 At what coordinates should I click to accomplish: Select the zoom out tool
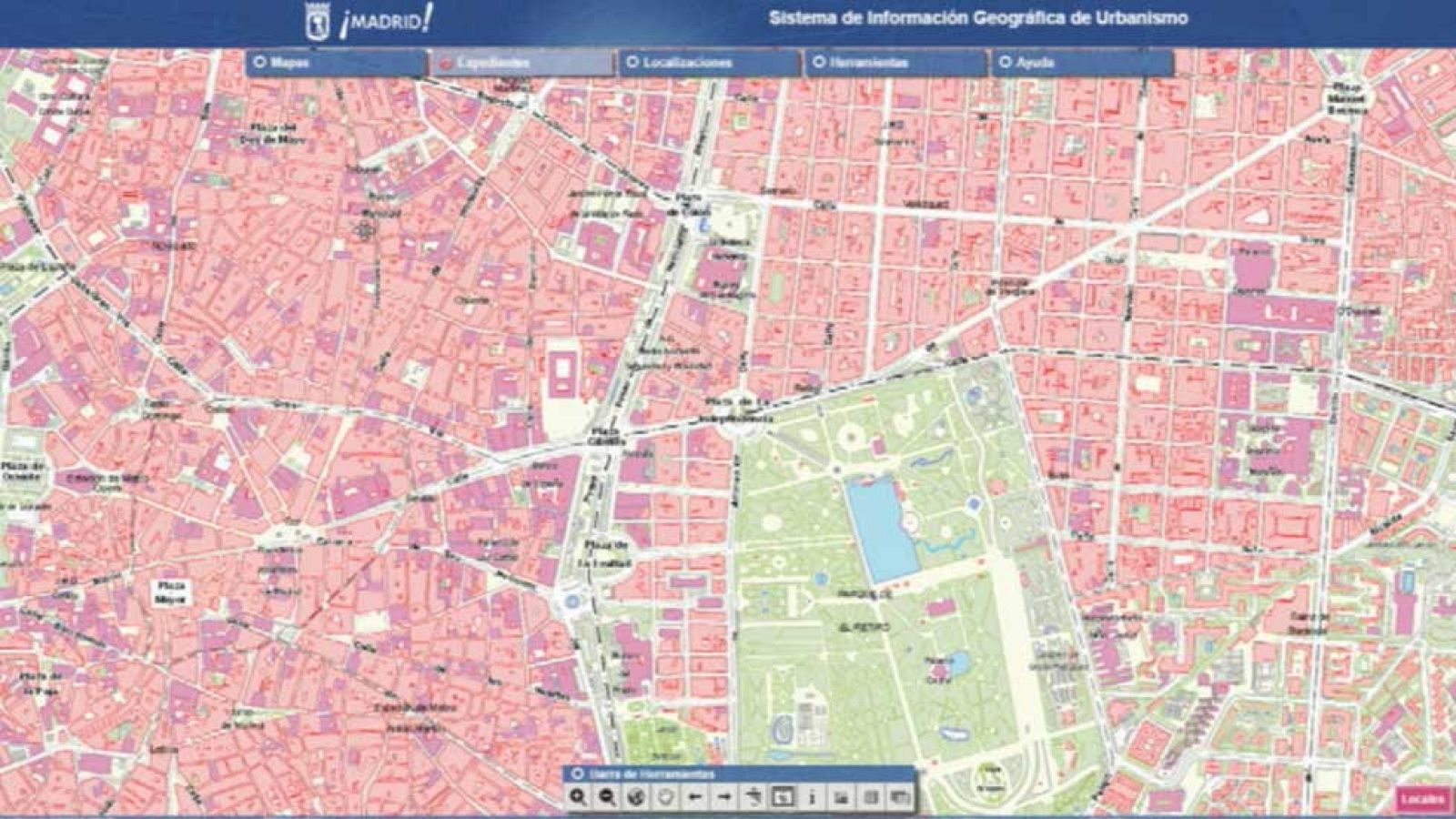point(607,796)
